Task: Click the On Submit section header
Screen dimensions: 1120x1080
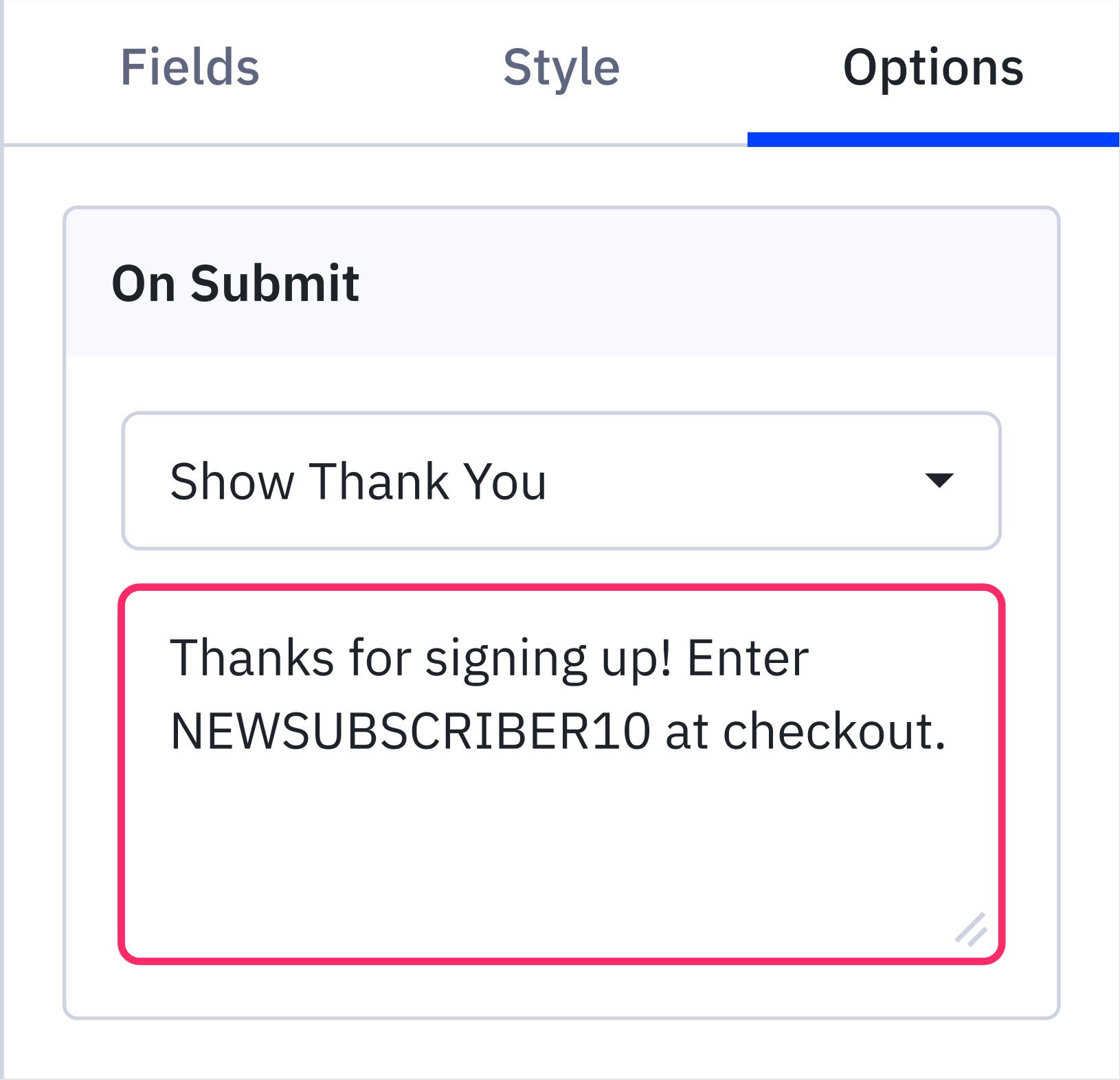Action: [x=235, y=283]
